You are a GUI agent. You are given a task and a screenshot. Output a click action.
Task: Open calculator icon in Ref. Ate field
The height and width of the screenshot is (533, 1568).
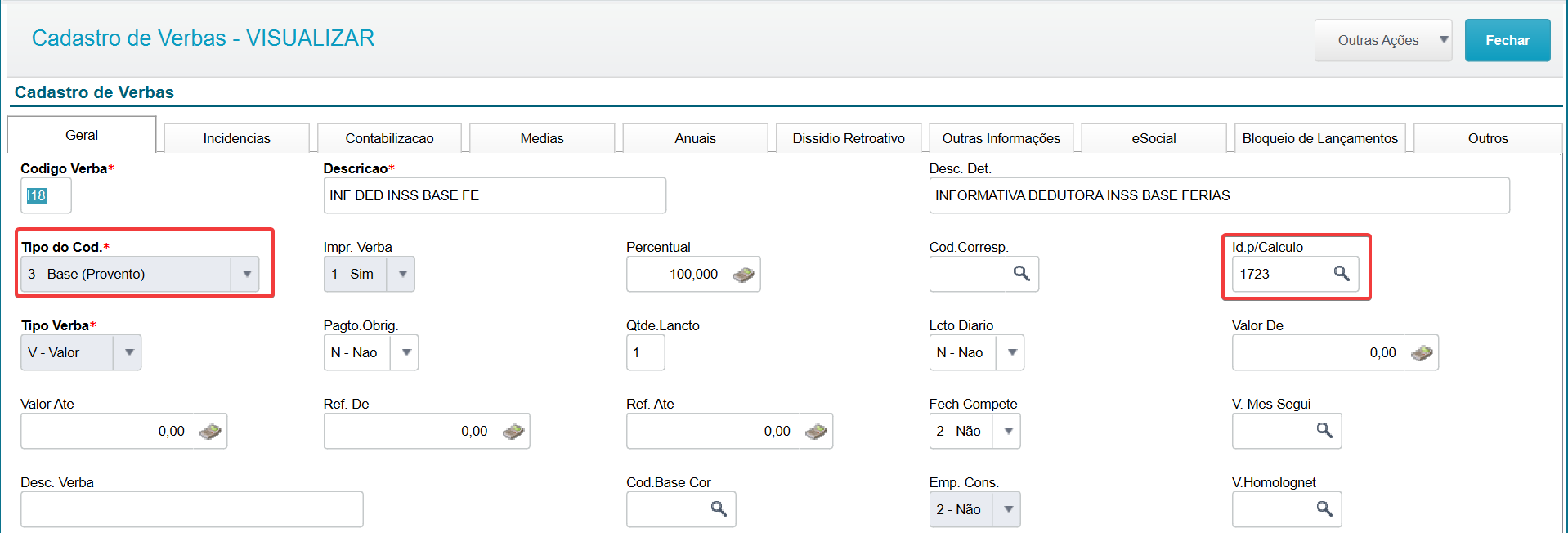click(816, 432)
